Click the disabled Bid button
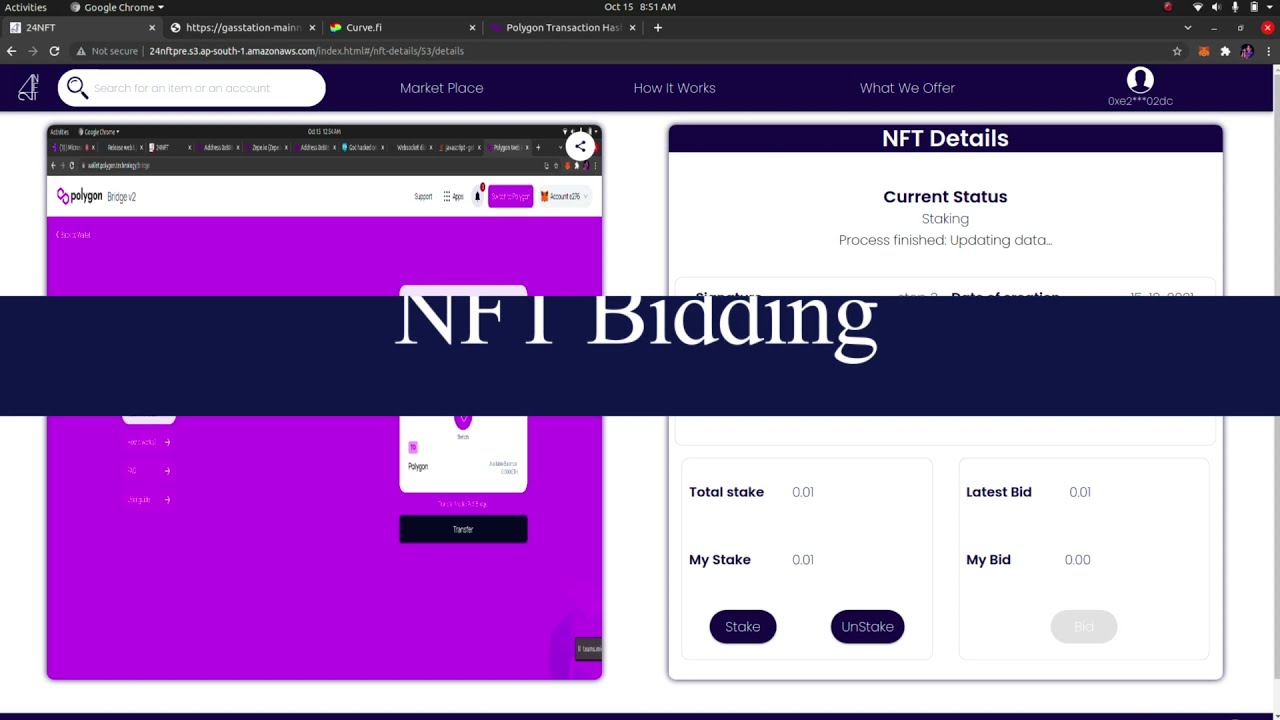 [1084, 627]
